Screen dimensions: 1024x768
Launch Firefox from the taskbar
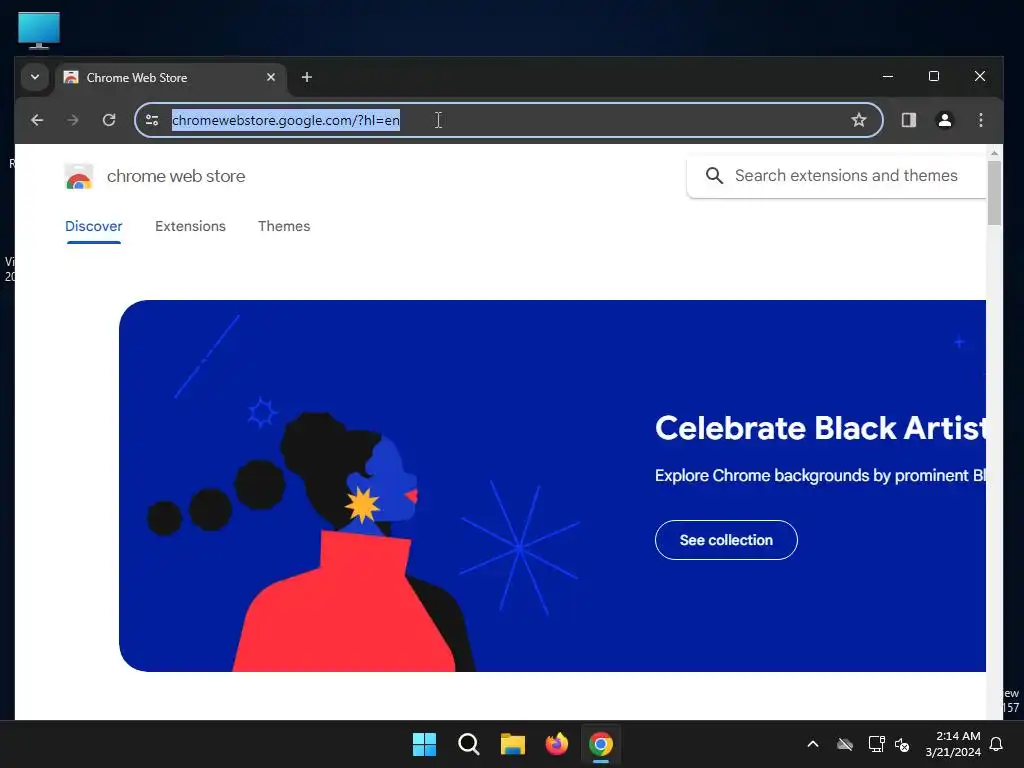(x=556, y=744)
